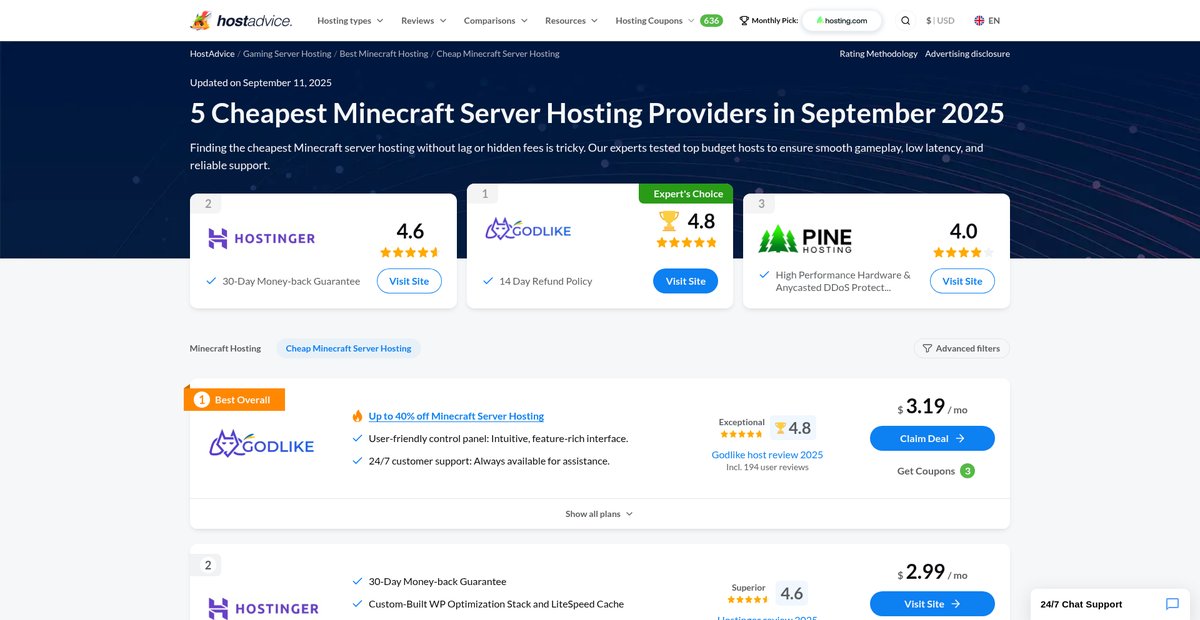This screenshot has height=620, width=1200.
Task: Click the Advanced filters funnel icon
Action: click(927, 348)
